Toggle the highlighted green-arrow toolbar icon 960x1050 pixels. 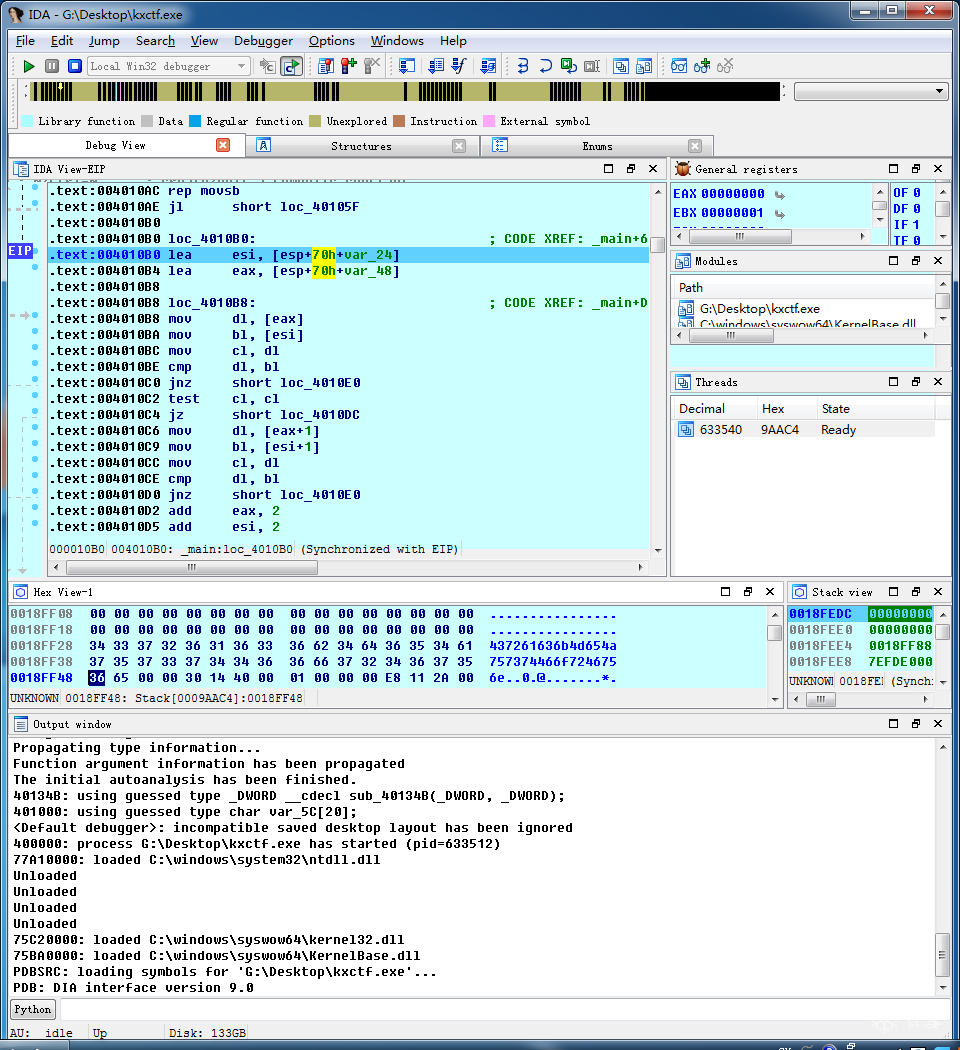tap(291, 66)
